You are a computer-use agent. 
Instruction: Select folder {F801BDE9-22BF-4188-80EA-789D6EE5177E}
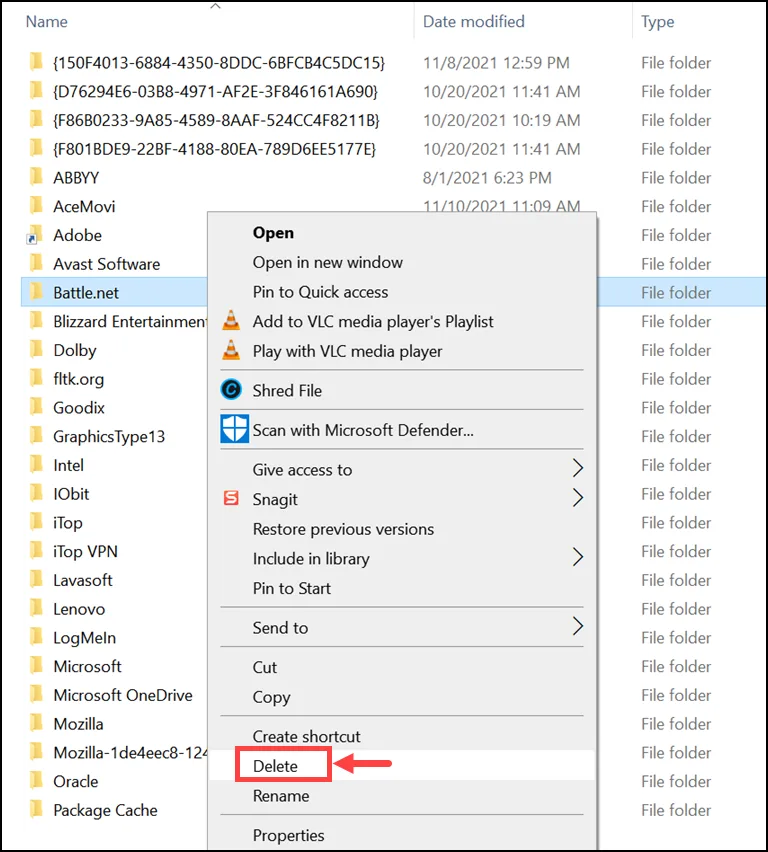pyautogui.click(x=214, y=149)
